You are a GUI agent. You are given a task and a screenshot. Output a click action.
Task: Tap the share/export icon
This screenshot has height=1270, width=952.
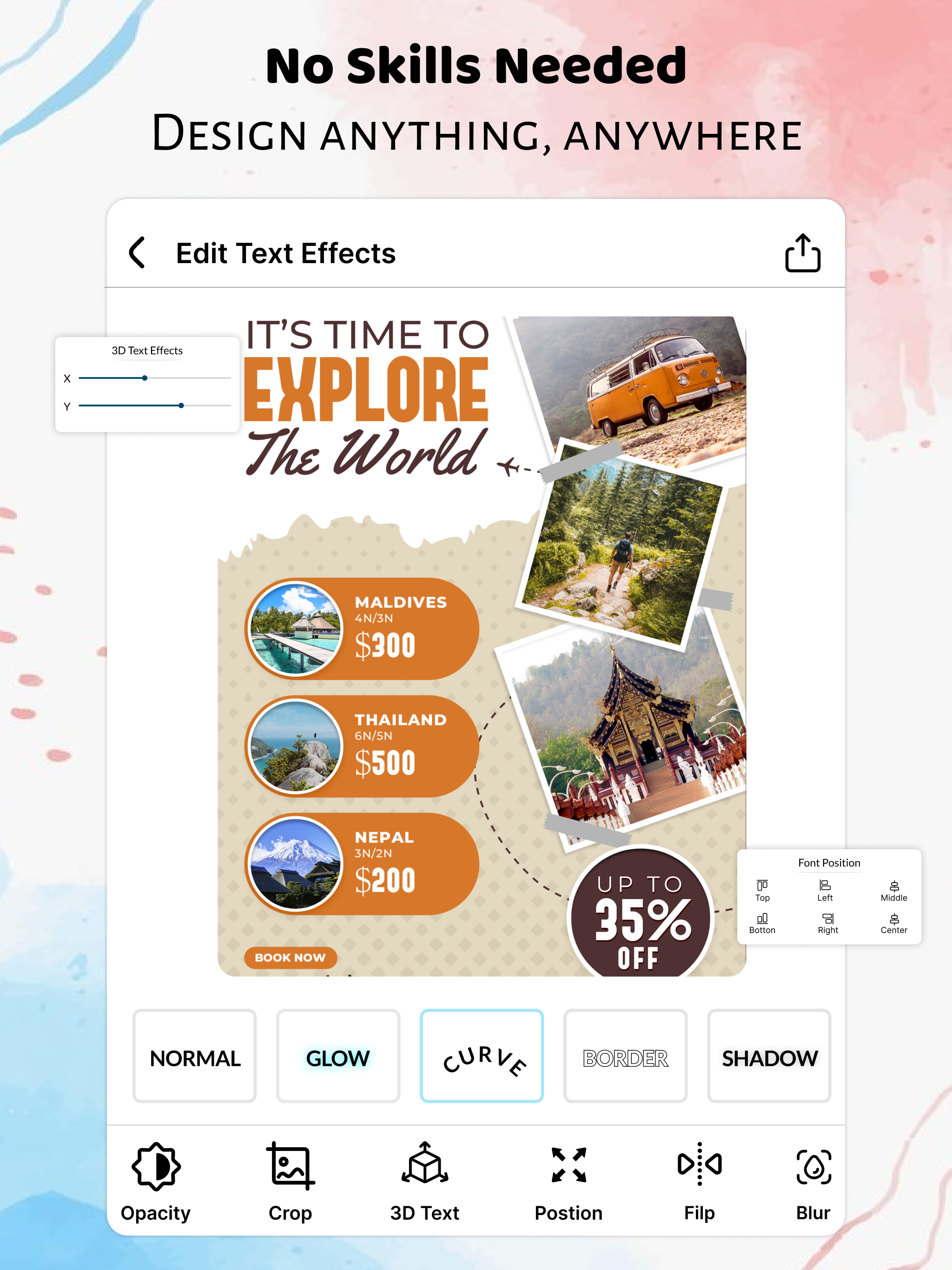802,252
